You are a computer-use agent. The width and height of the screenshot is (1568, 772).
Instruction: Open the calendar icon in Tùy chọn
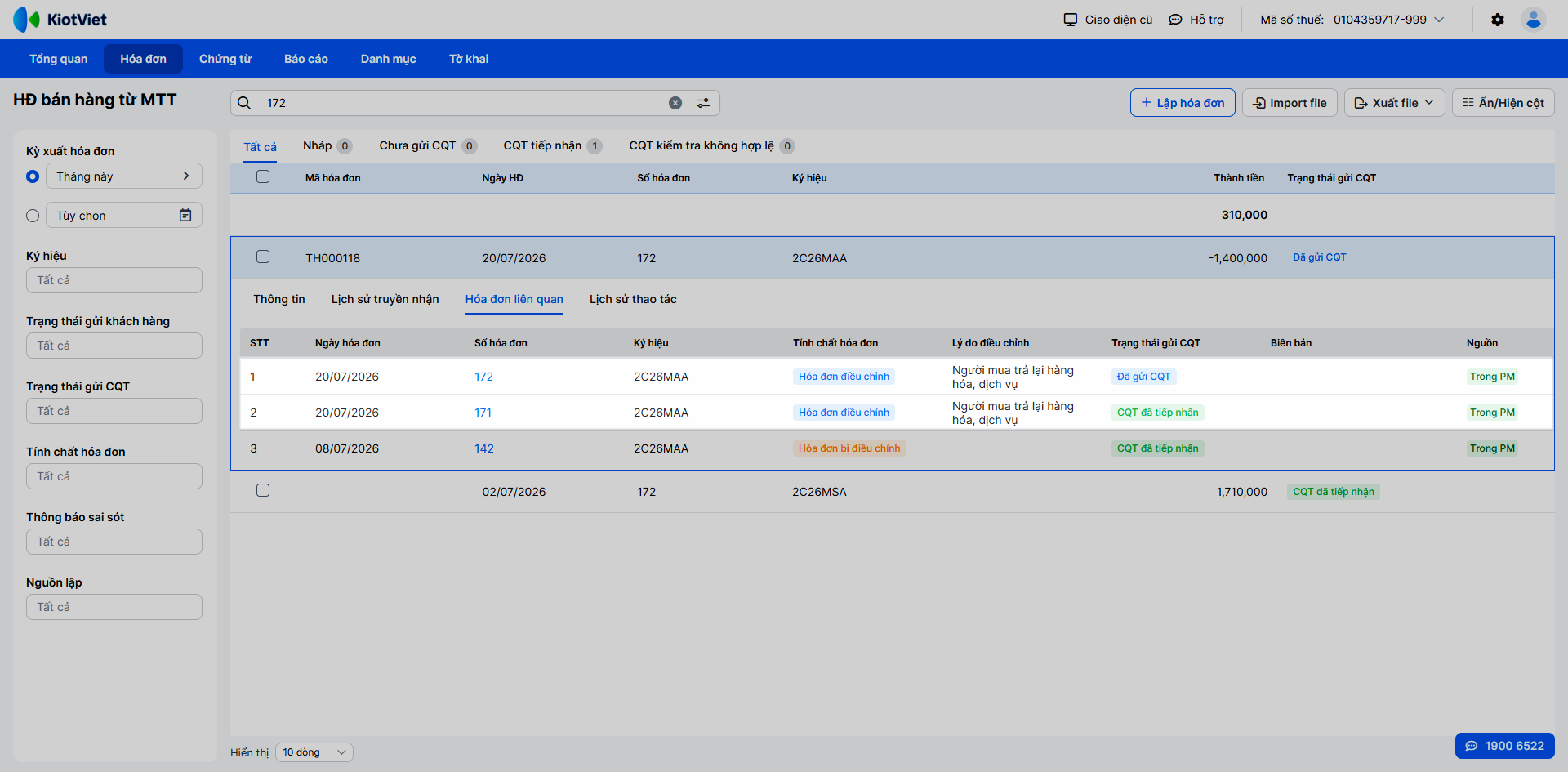185,215
